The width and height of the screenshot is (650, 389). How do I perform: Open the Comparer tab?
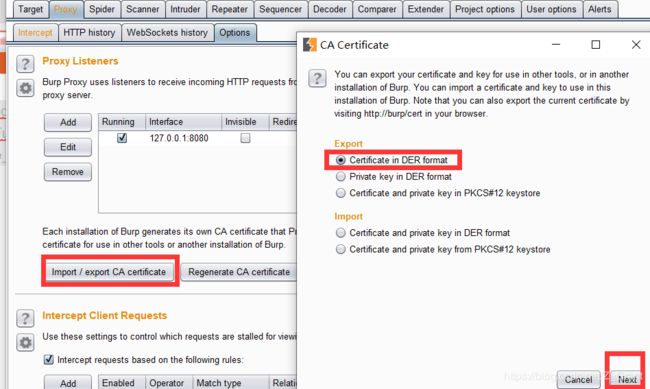[377, 9]
